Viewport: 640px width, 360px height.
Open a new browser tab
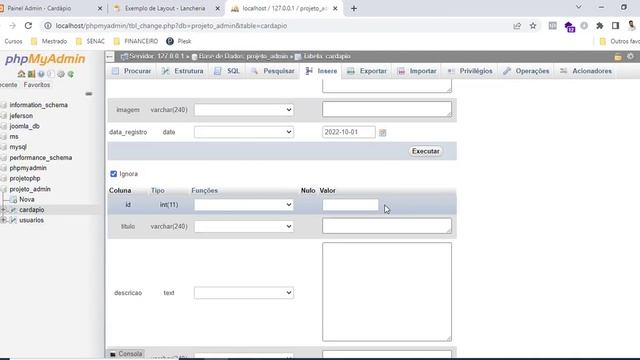click(354, 9)
